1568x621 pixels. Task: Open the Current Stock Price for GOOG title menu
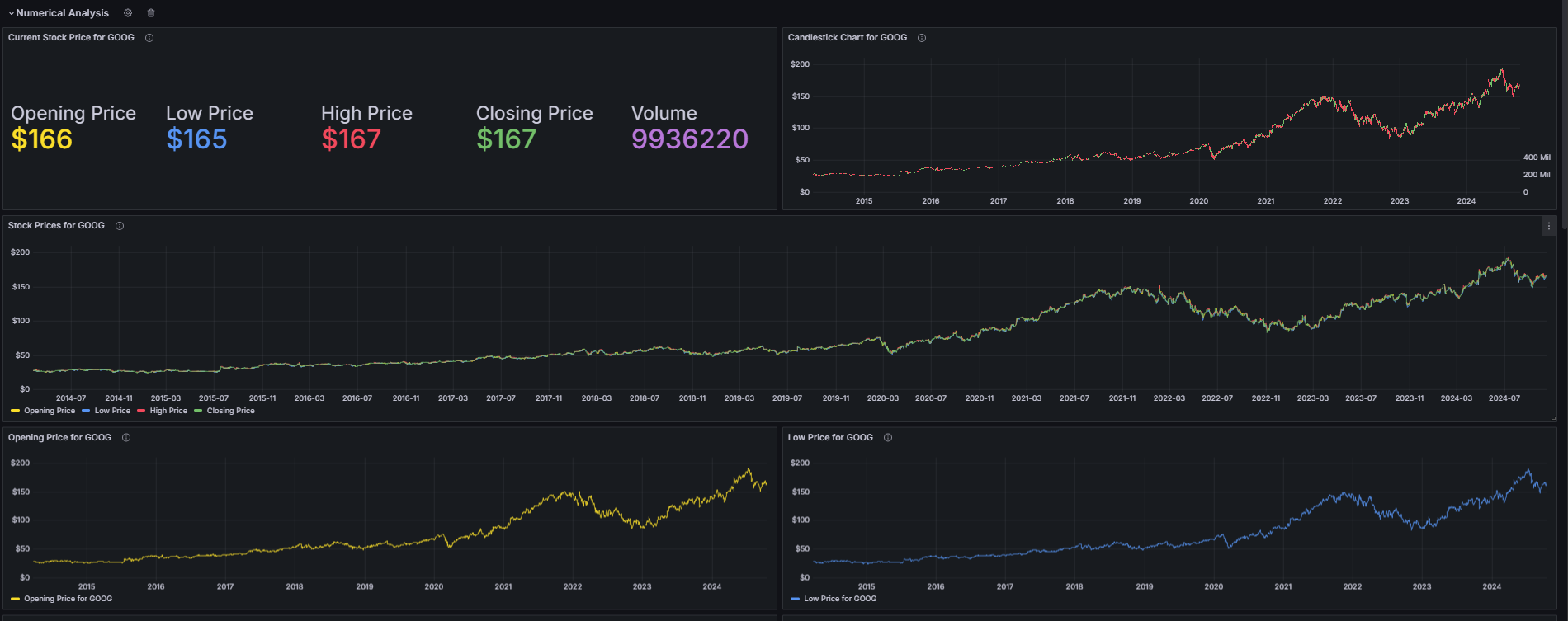pos(71,38)
